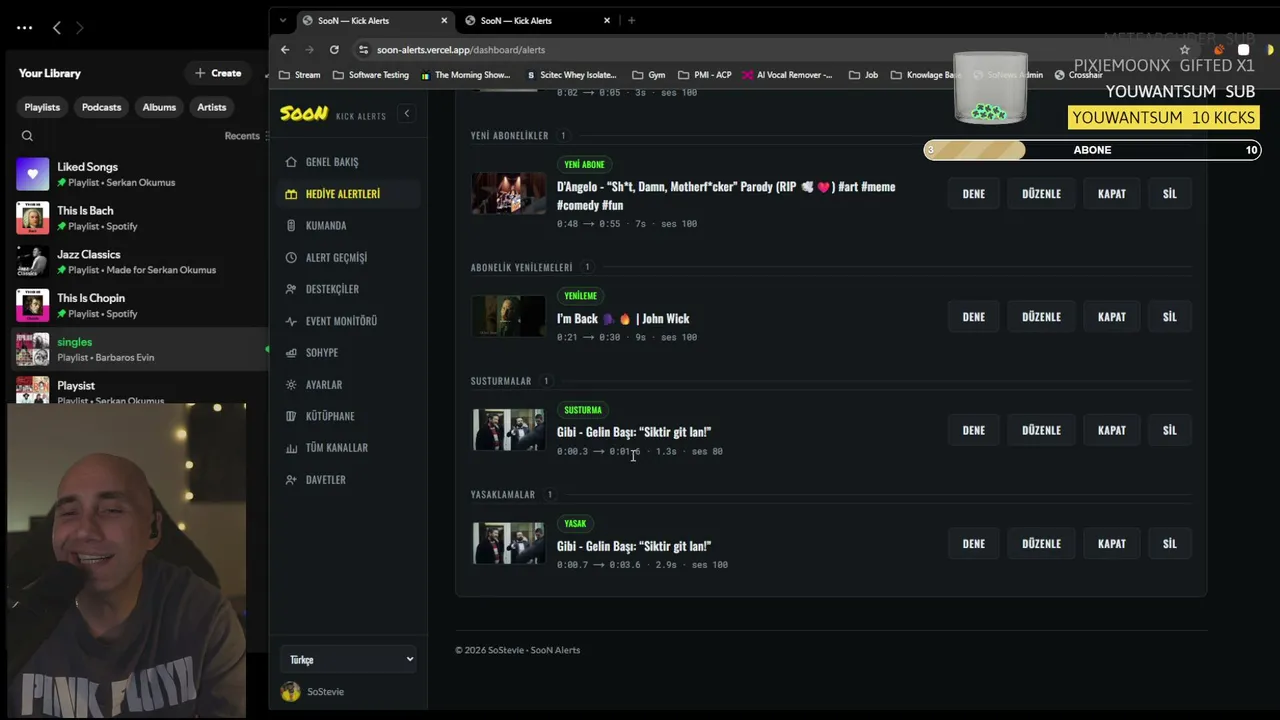Open Kumanda page in sidebar
The width and height of the screenshot is (1280, 720).
tap(348, 226)
